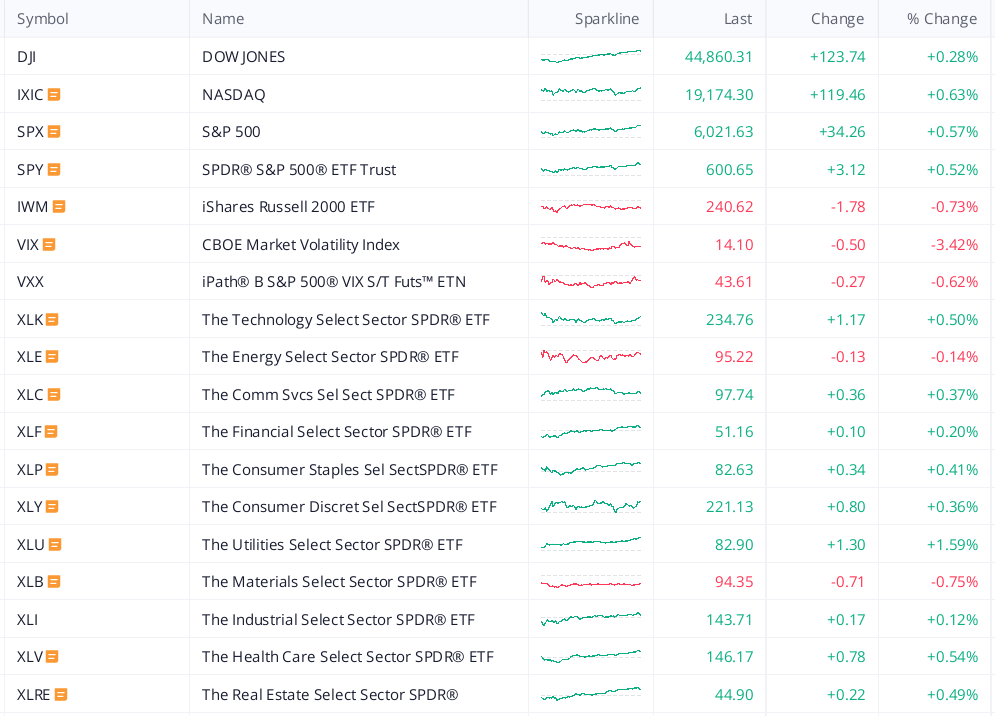Click the XLU percent change +1.59%
Image resolution: width=995 pixels, height=716 pixels.
click(x=952, y=545)
